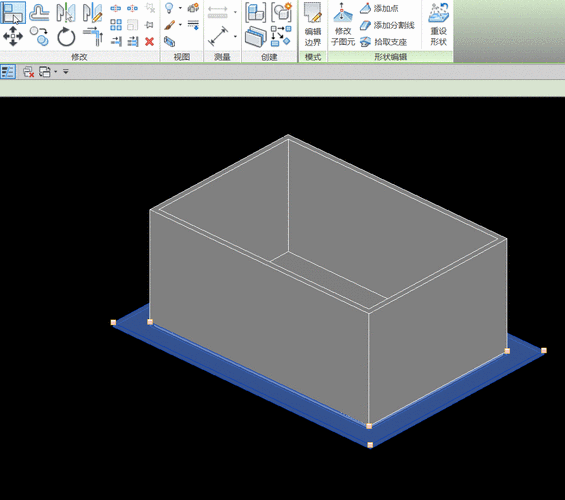Click the red X Delete icon
Screen dimensions: 565x500
coord(150,41)
